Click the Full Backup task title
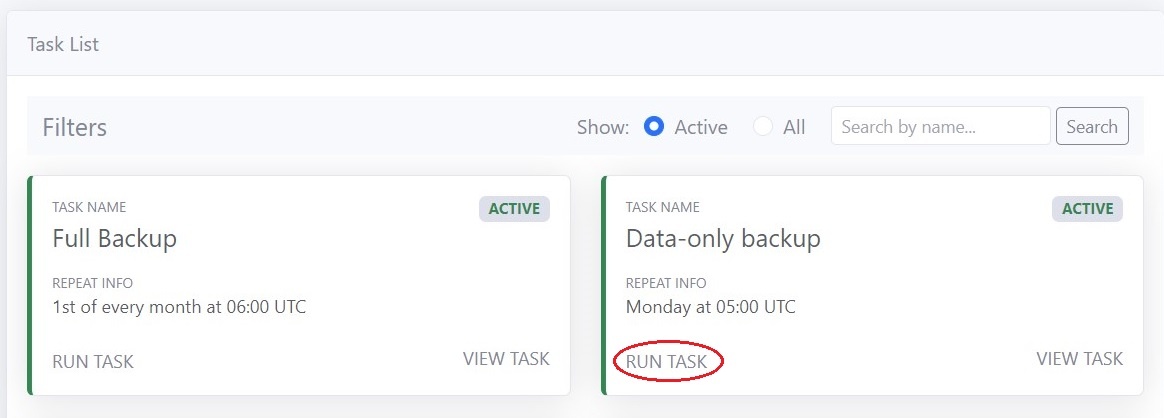Image resolution: width=1164 pixels, height=418 pixels. pos(115,239)
